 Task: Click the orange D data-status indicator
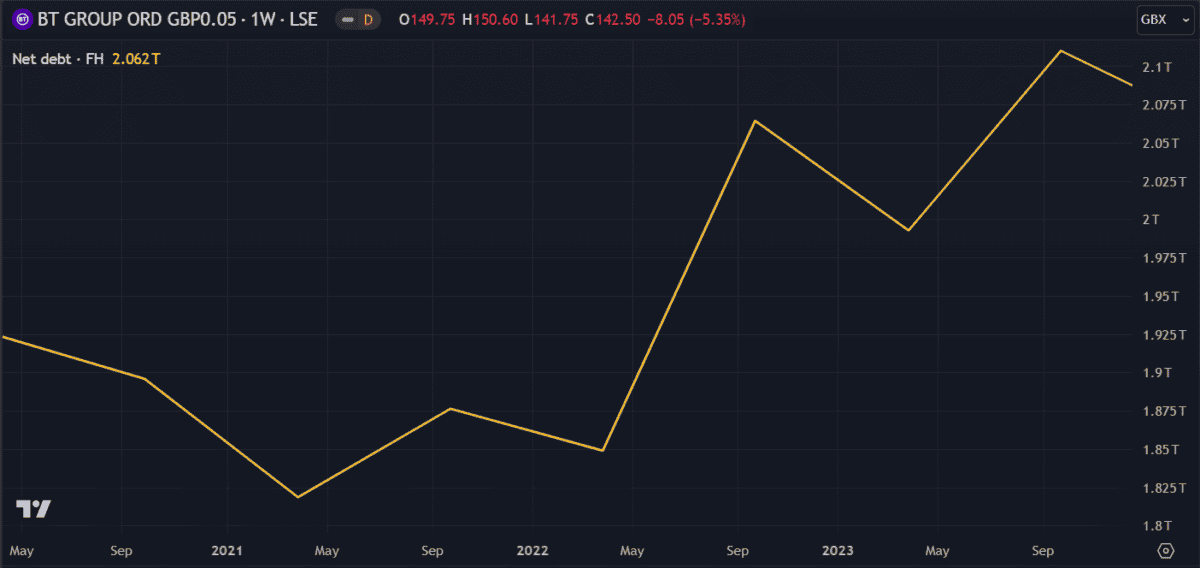367,20
